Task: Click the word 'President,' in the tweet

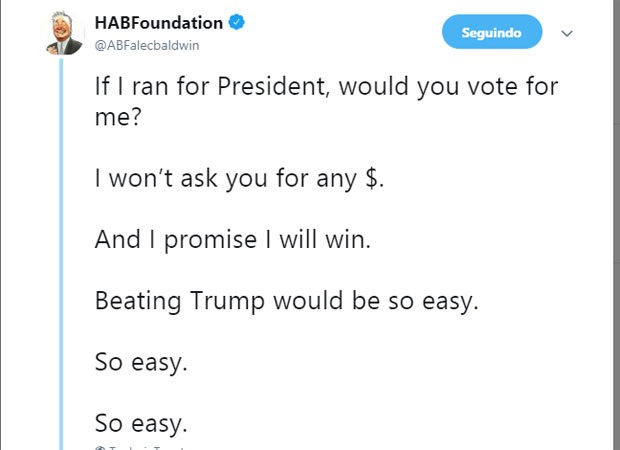Action: [273, 86]
